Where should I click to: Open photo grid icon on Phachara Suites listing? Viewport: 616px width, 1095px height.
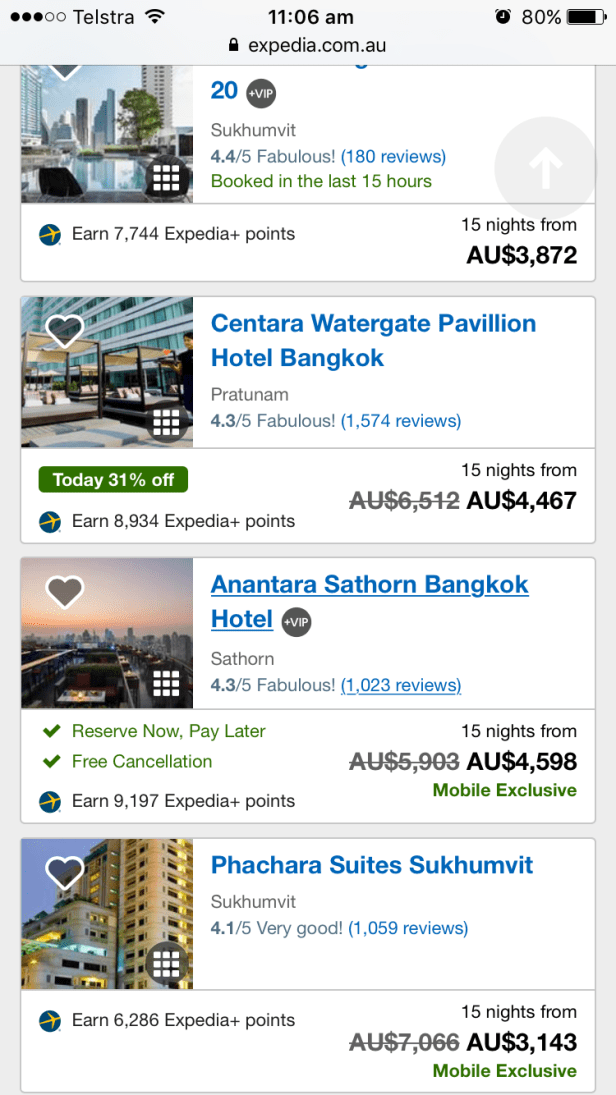tap(166, 964)
